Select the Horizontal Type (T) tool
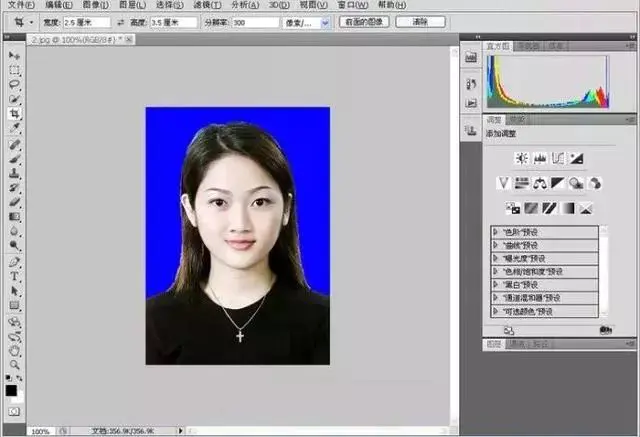Viewport: 640px width, 437px height. click(x=14, y=275)
